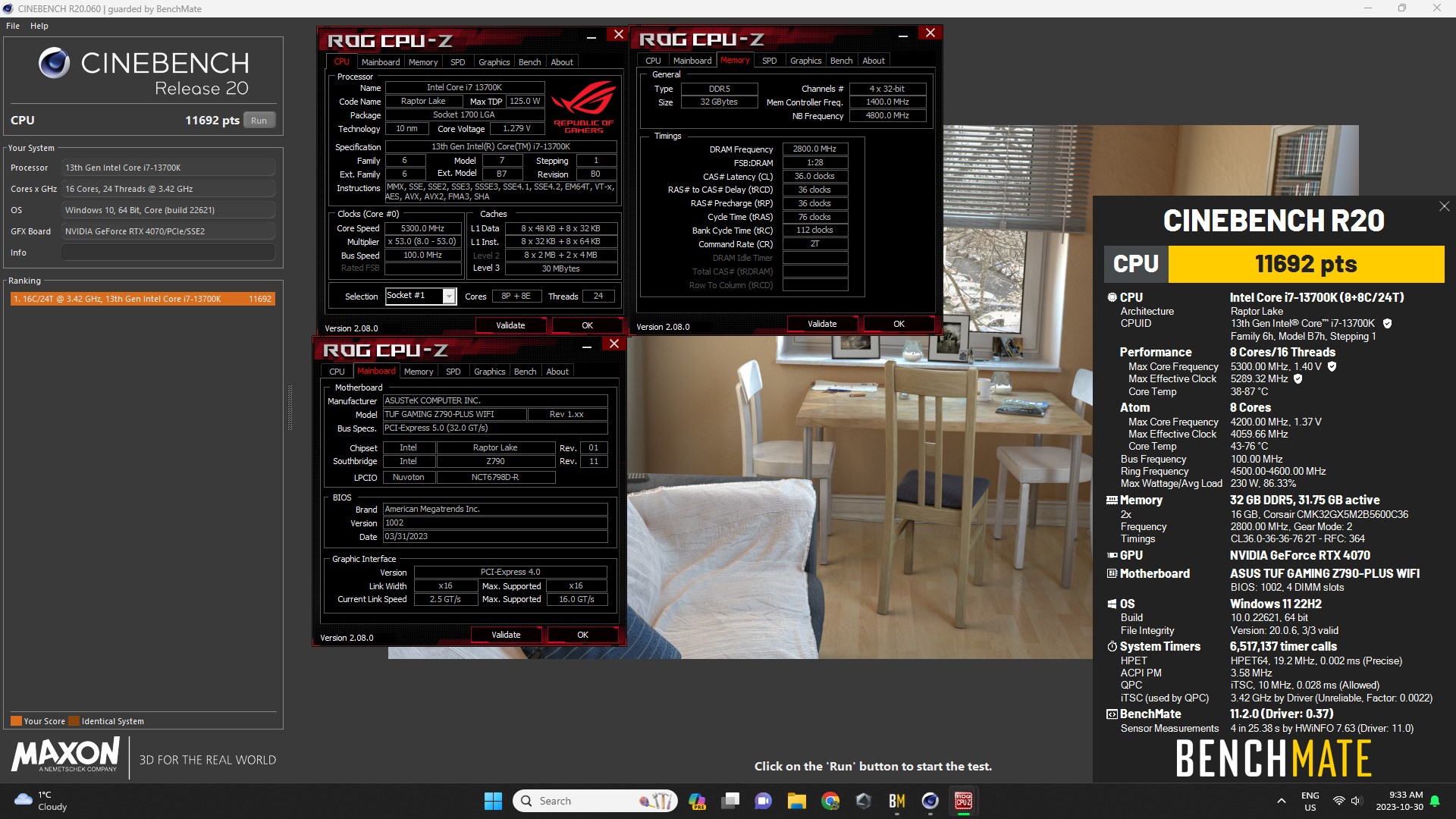1456x819 pixels.
Task: Show hidden tray icons with the chevron
Action: [x=1281, y=801]
